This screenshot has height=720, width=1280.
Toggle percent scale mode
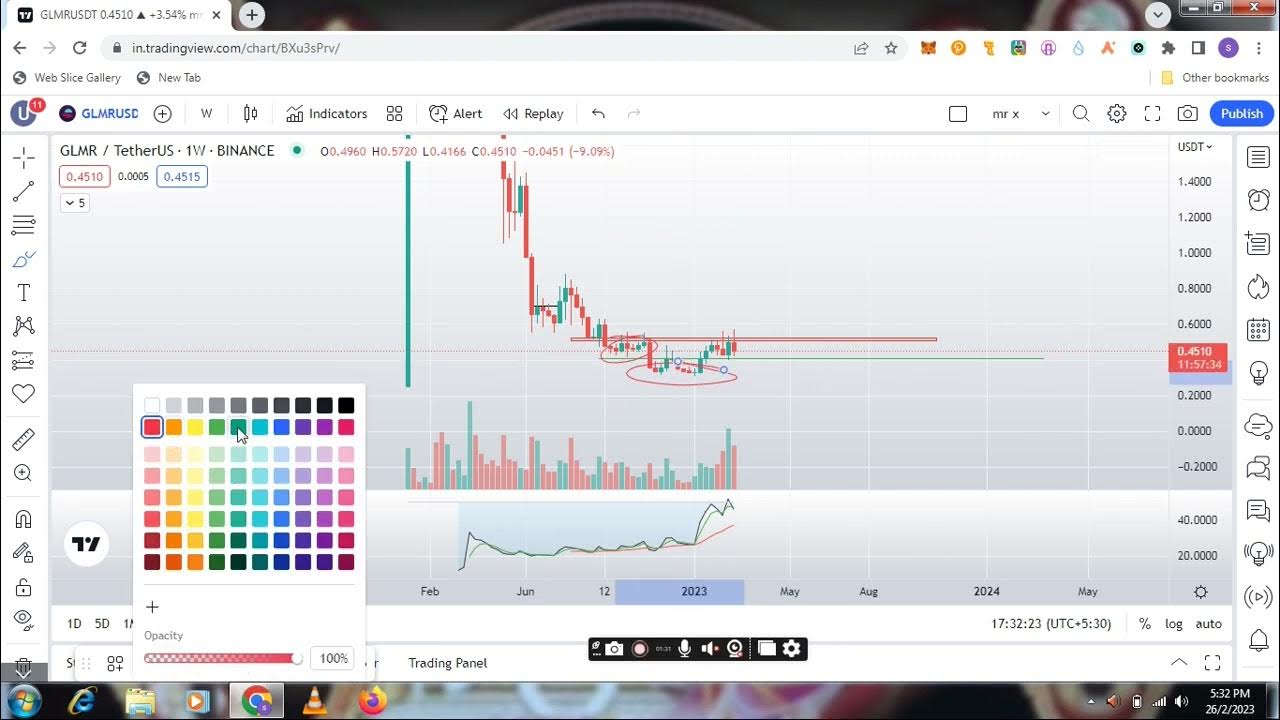1145,624
